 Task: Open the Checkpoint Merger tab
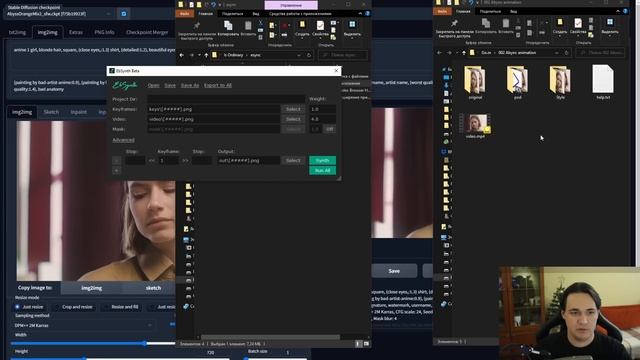click(x=147, y=32)
